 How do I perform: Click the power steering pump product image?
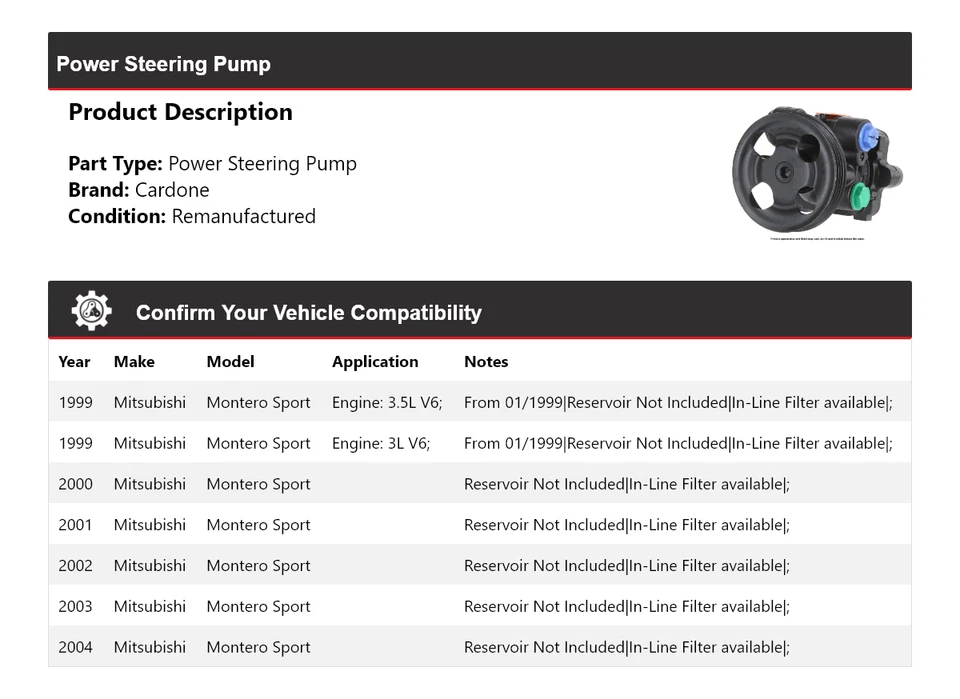click(817, 171)
